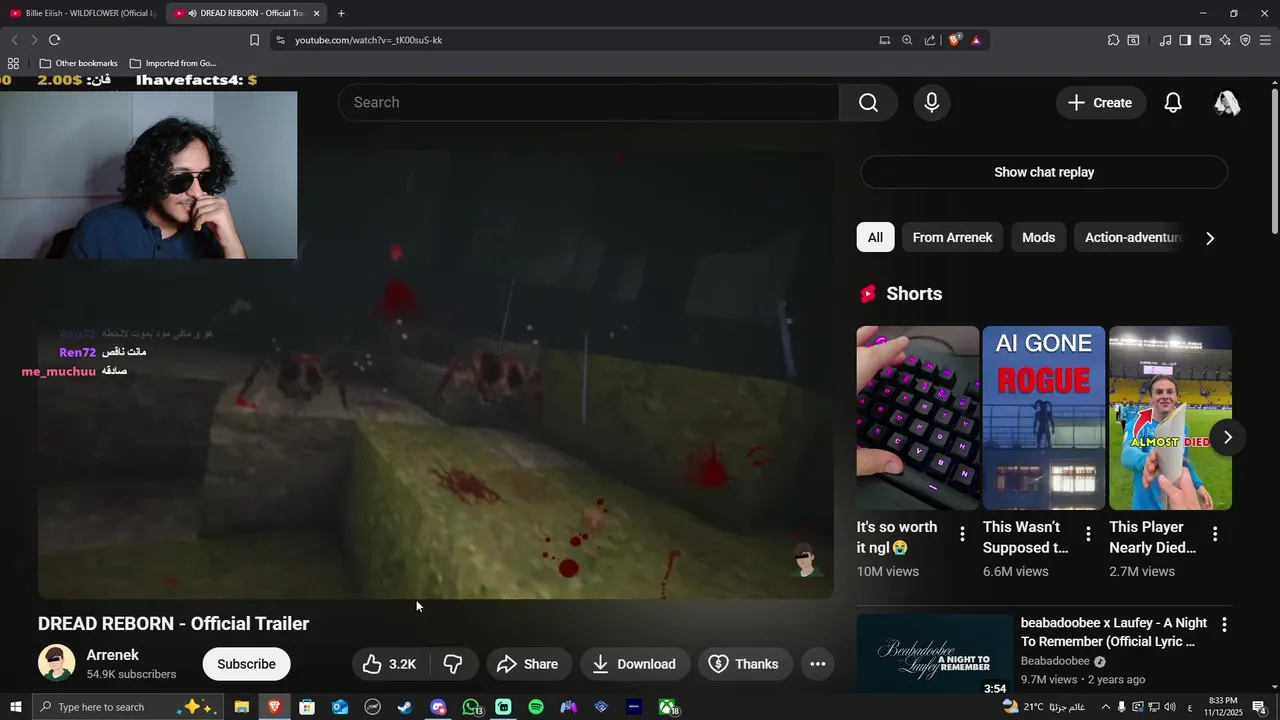Open the music playlist note icon in toolbar
This screenshot has height=720, width=1280.
1165,40
